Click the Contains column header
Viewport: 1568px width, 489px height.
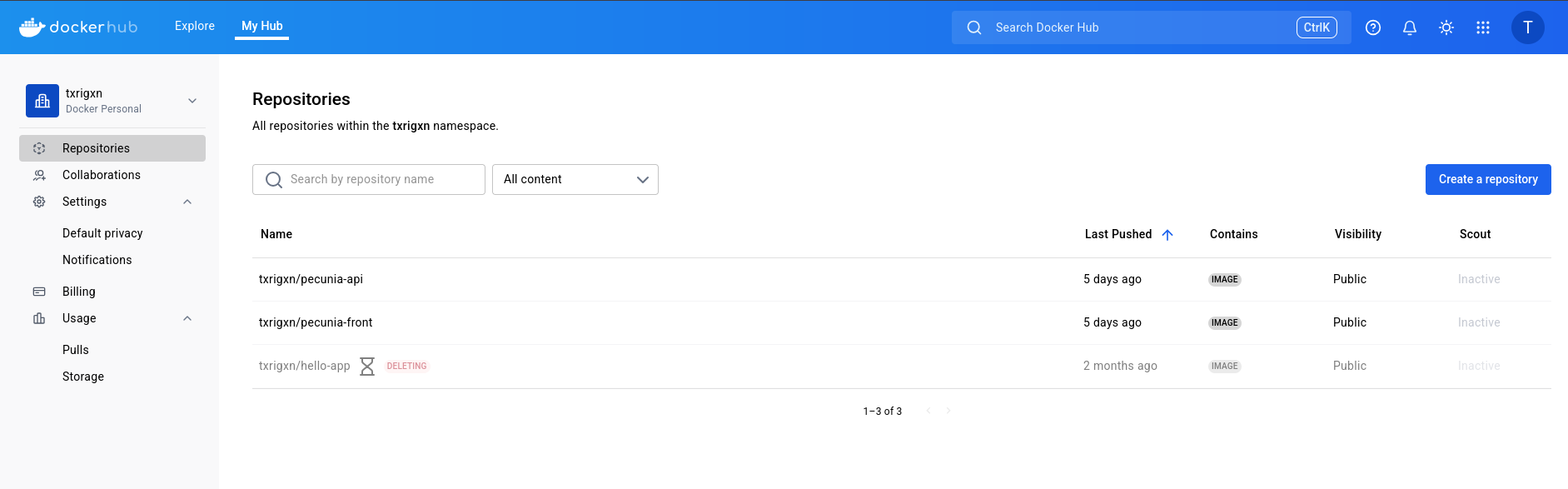pos(1234,234)
